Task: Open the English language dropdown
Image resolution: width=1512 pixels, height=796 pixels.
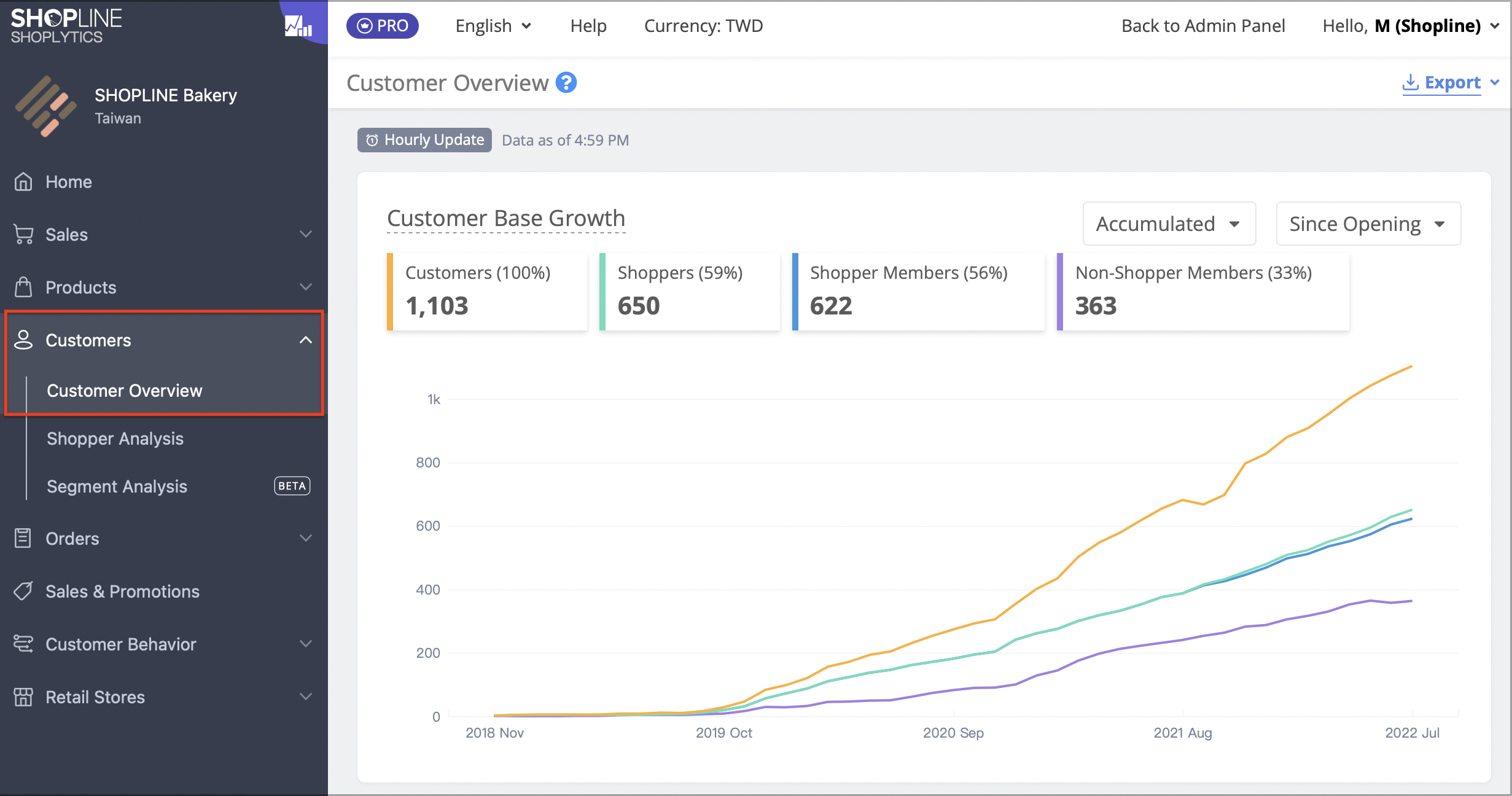Action: pyautogui.click(x=493, y=26)
